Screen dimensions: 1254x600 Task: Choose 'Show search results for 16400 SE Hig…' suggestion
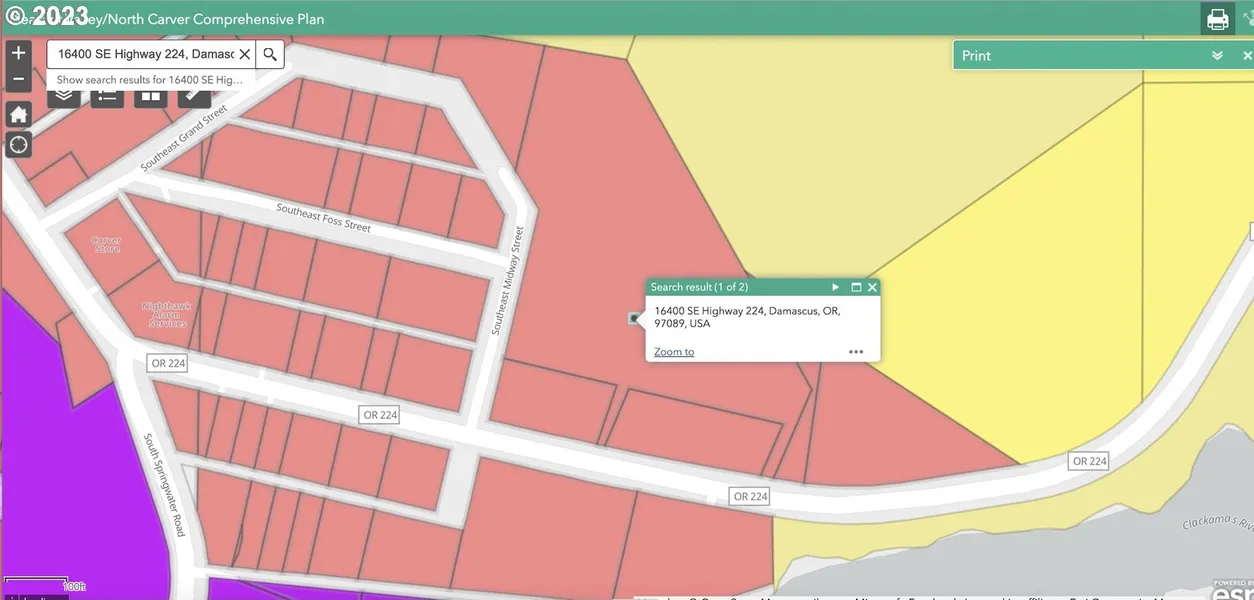pos(150,80)
